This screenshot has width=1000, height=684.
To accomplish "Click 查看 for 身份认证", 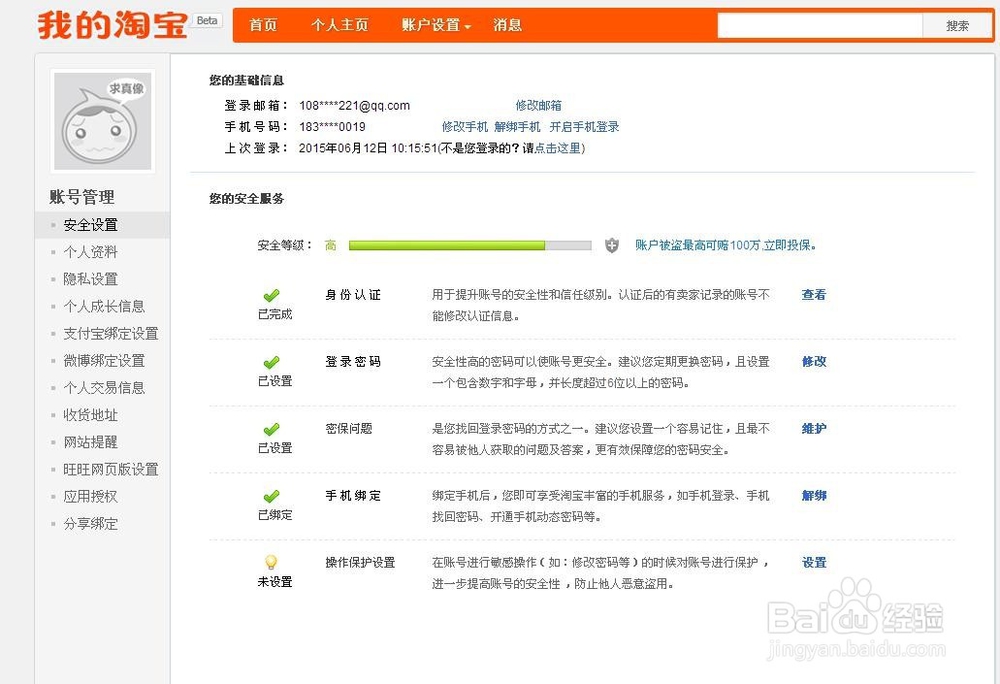I will coord(813,295).
